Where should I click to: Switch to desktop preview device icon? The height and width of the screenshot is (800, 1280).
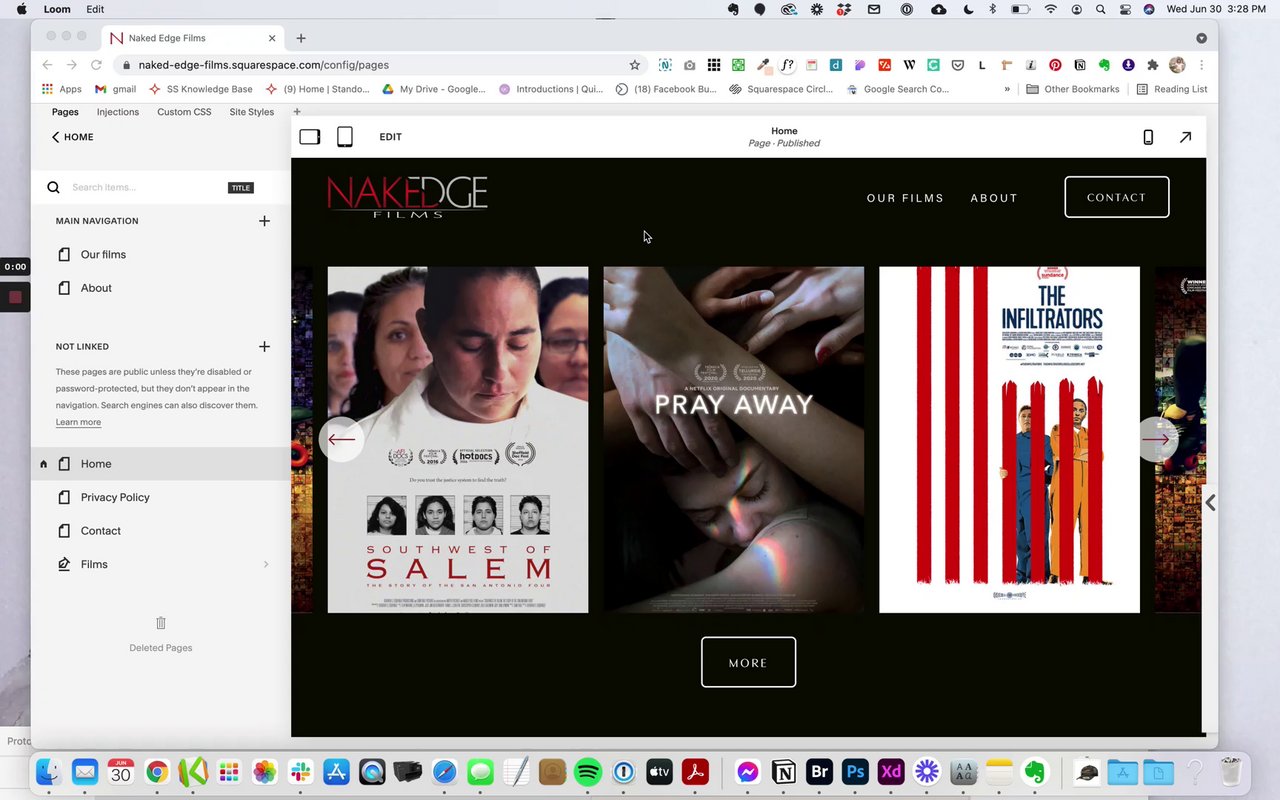310,137
